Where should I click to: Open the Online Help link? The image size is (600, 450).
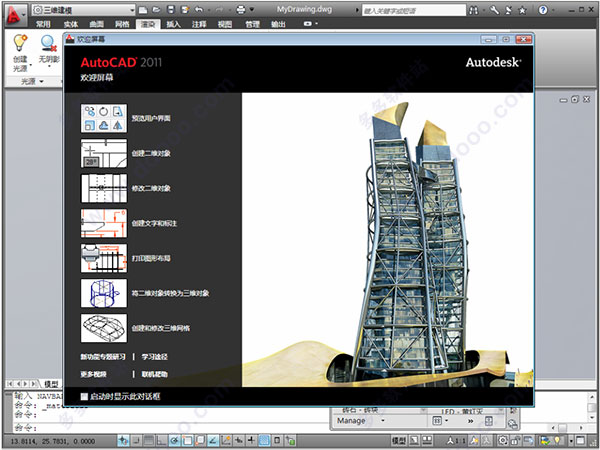(155, 374)
